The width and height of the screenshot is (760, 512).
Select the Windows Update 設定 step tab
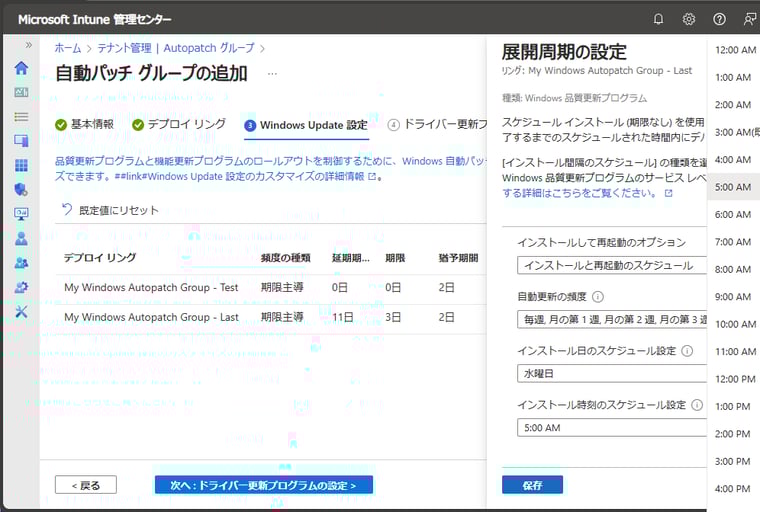coord(306,125)
